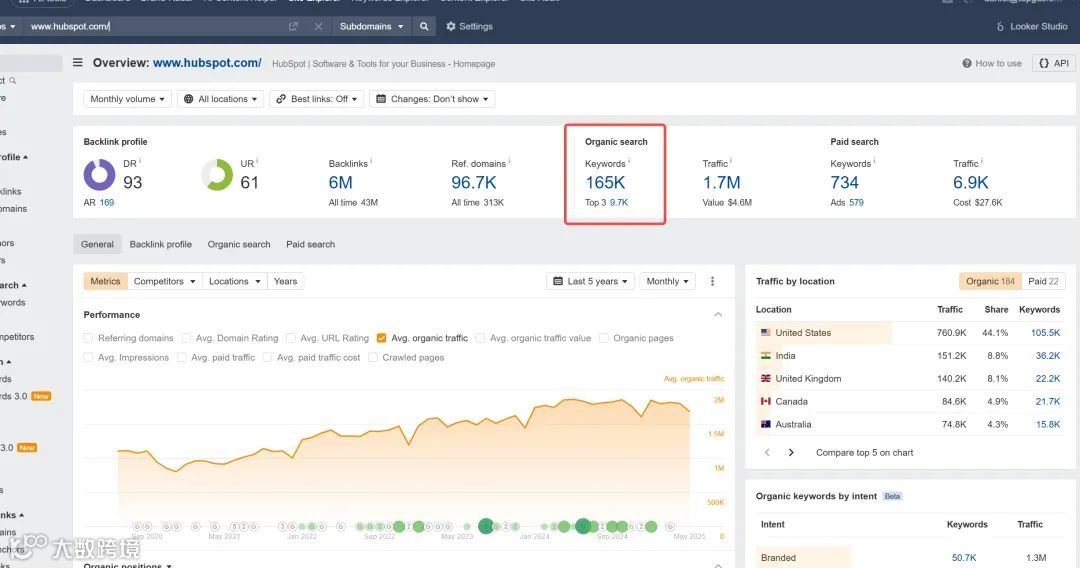Clear the URL field with the X icon
The image size is (1080, 568).
(x=318, y=26)
